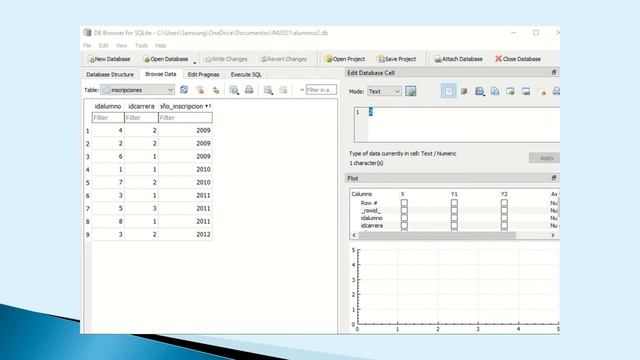Click the Close Database toolbar button
The width and height of the screenshot is (640, 360).
point(518,59)
